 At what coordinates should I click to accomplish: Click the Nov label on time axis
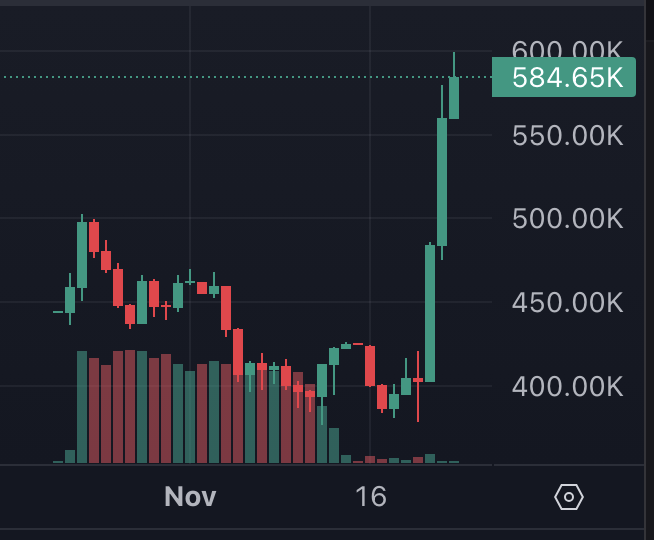pyautogui.click(x=190, y=496)
